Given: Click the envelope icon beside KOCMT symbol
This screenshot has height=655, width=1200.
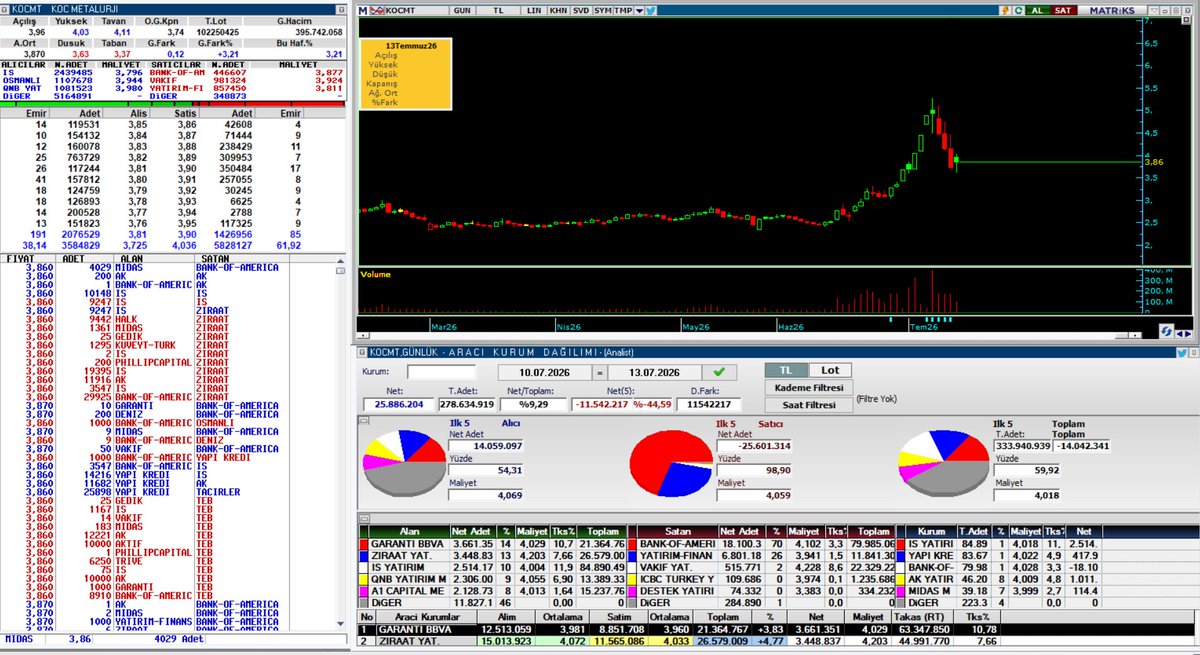Looking at the screenshot, I should (376, 10).
